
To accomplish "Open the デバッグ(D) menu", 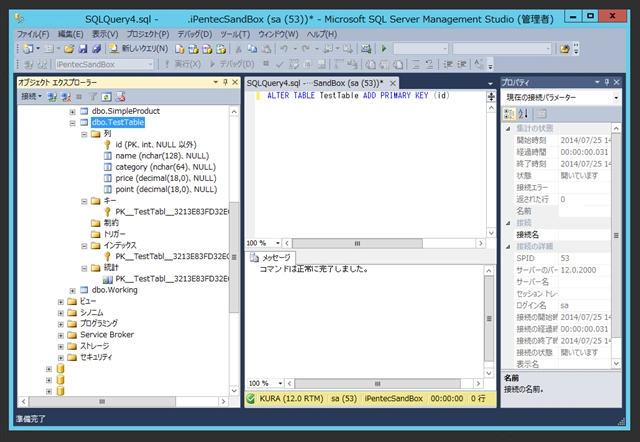I will tap(195, 34).
